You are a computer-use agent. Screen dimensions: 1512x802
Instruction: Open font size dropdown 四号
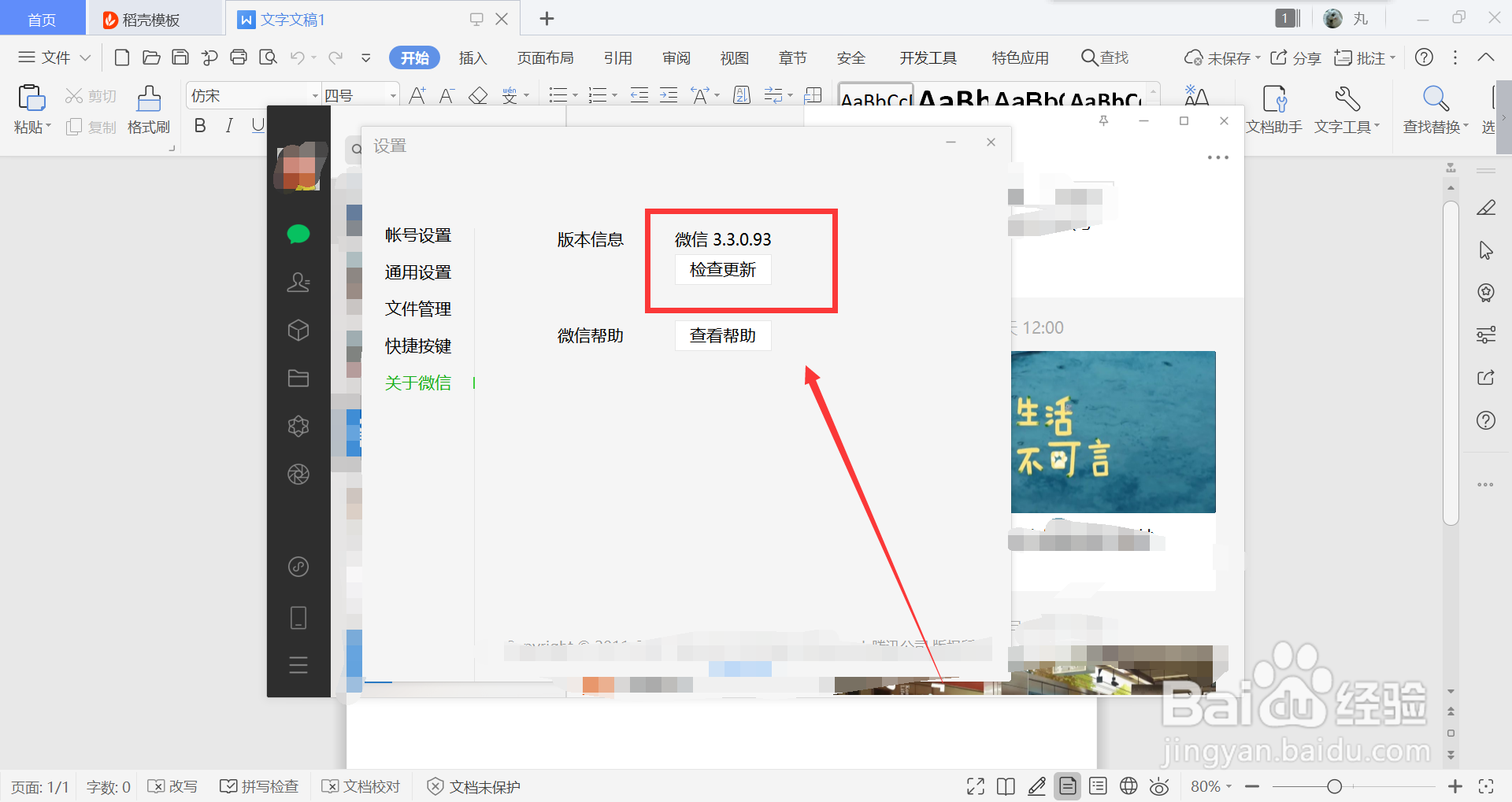(393, 96)
